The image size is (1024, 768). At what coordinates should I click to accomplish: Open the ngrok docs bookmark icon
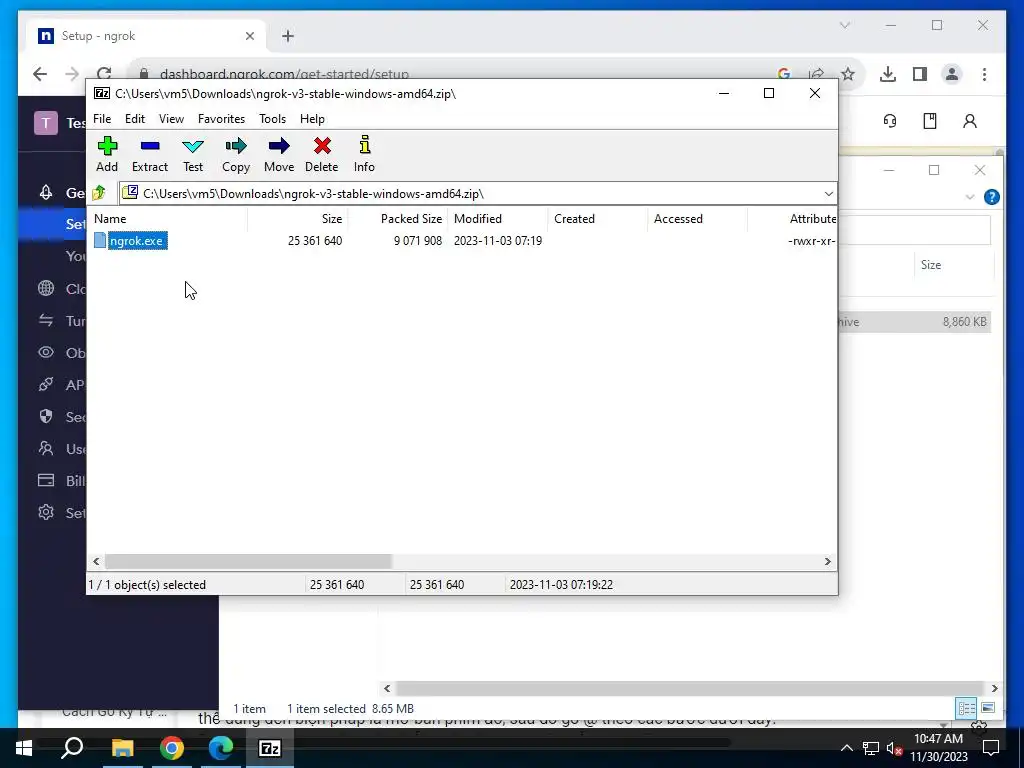click(x=930, y=121)
